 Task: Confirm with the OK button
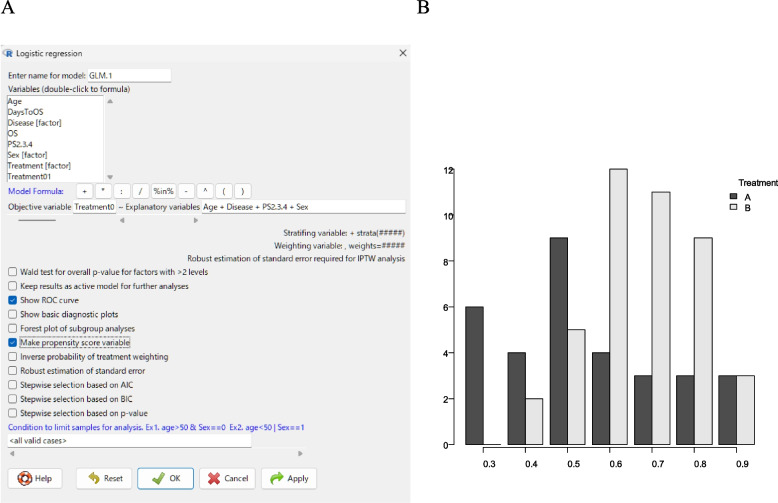[166, 478]
